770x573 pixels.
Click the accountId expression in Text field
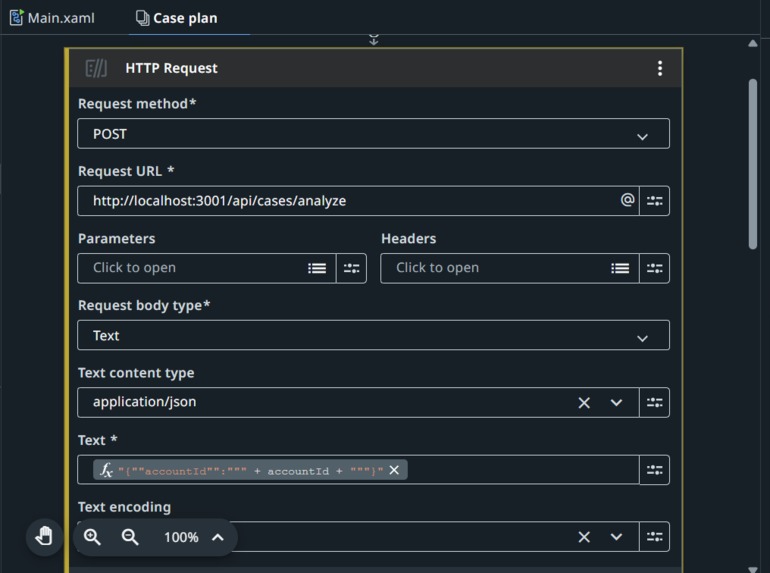tap(250, 471)
